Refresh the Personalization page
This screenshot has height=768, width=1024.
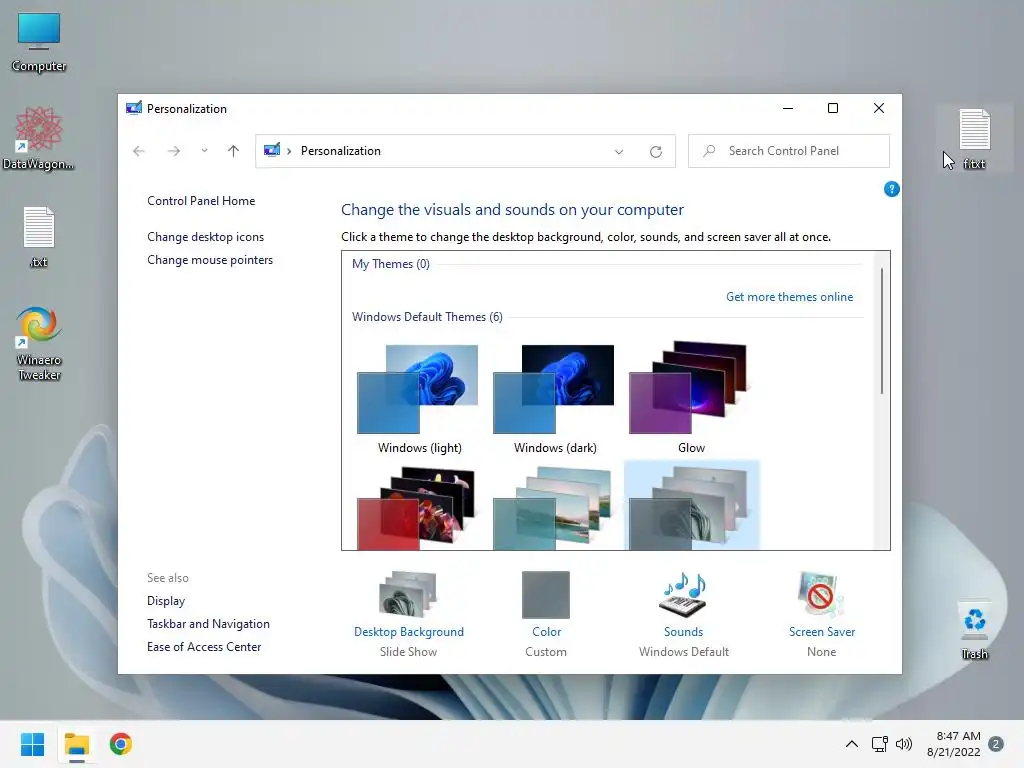click(656, 152)
